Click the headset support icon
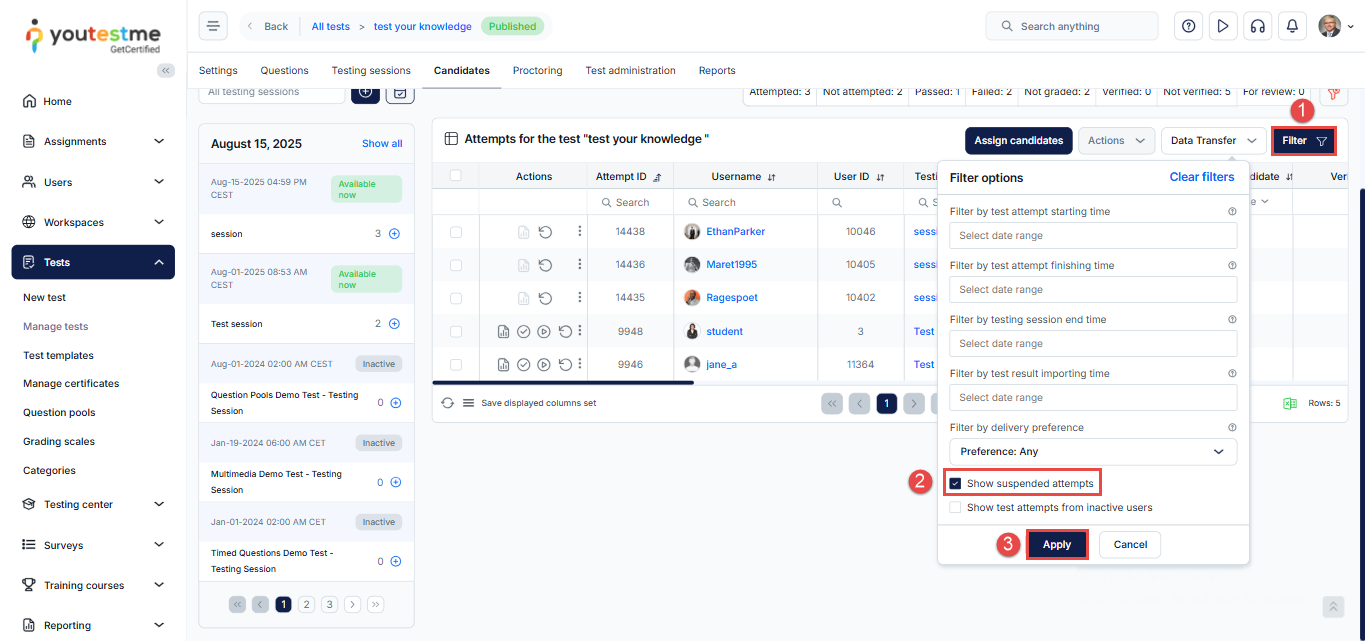Image resolution: width=1365 pixels, height=641 pixels. click(x=1257, y=26)
